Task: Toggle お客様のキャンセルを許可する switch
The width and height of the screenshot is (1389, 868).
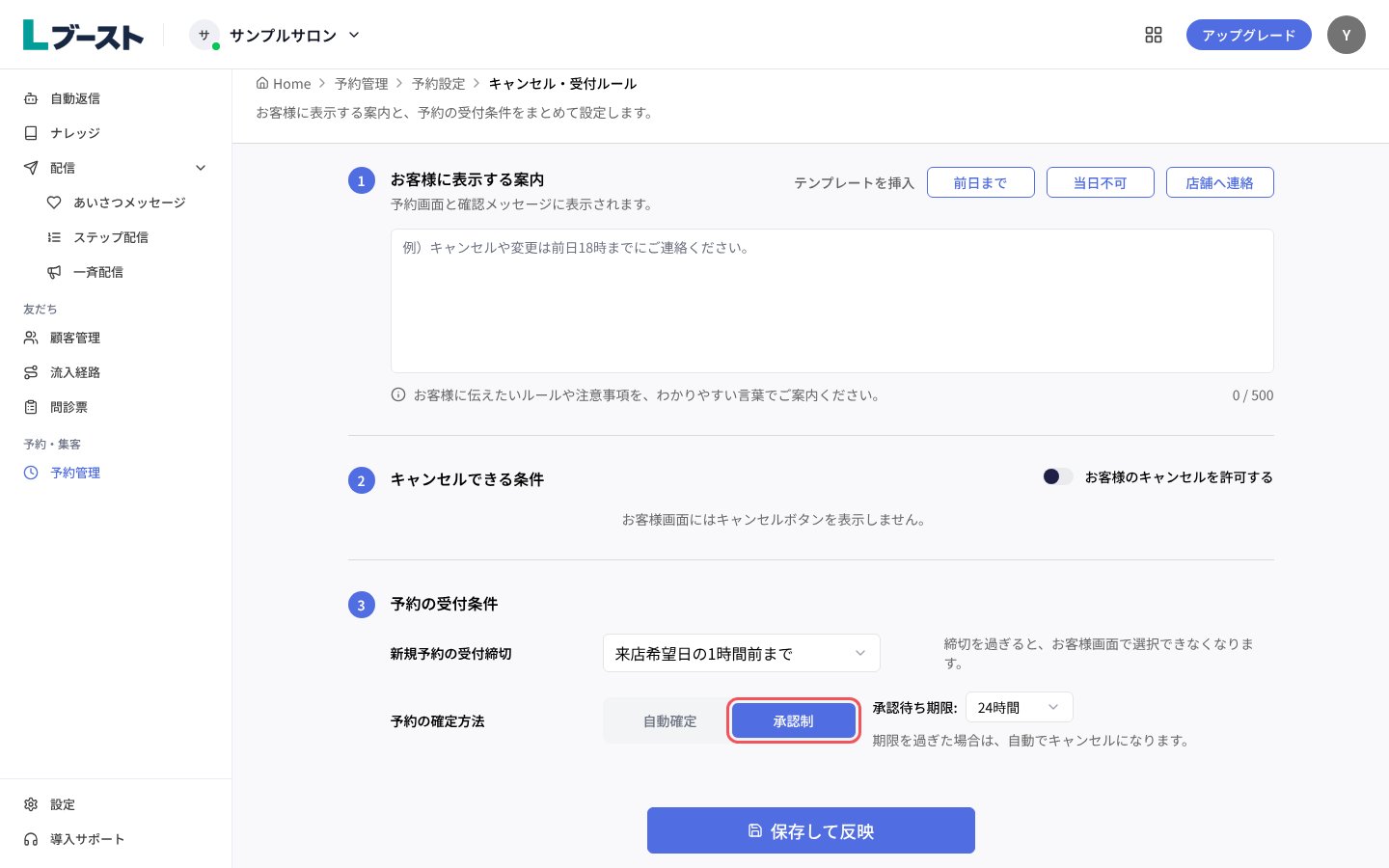Action: click(x=1057, y=476)
